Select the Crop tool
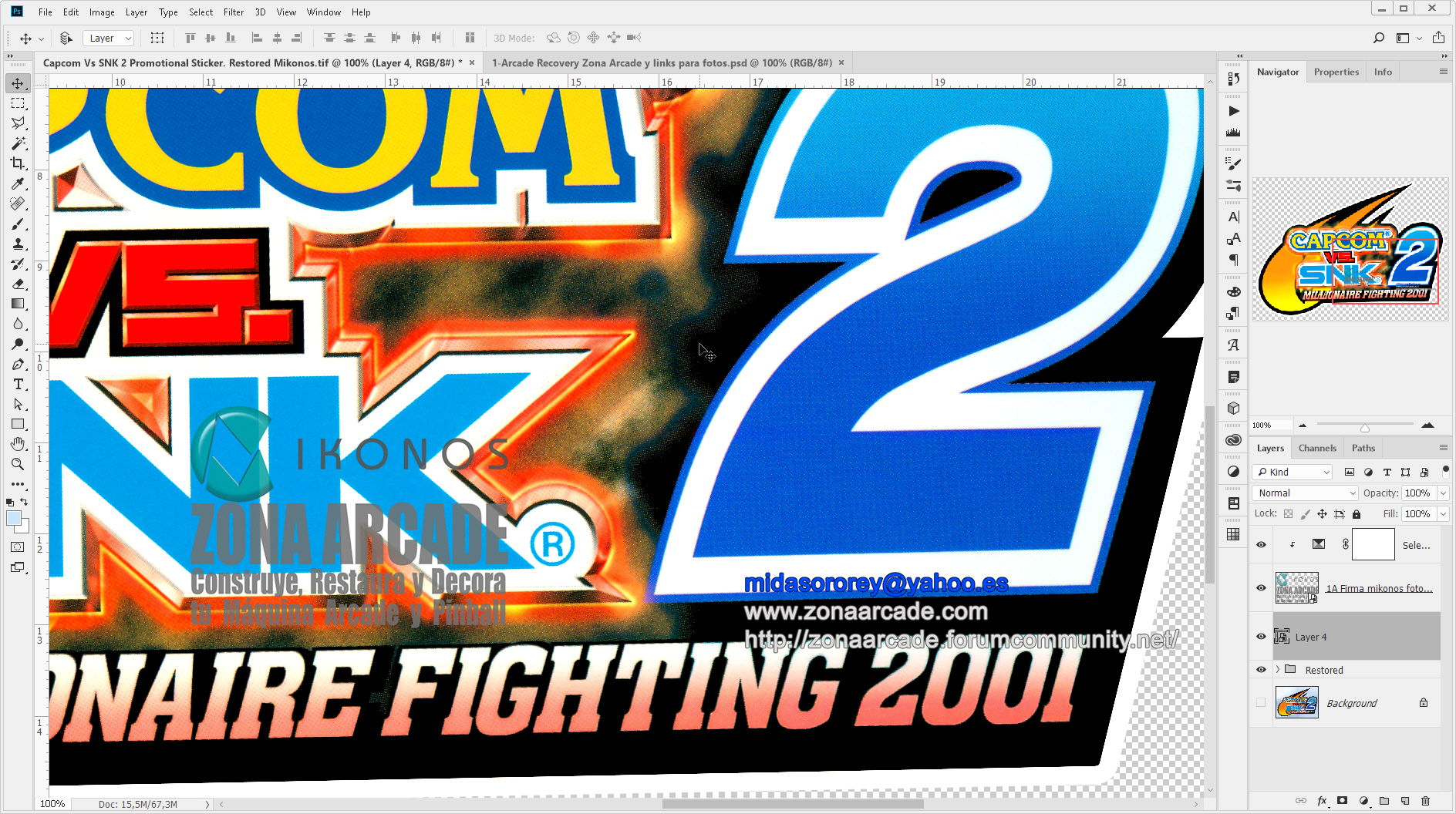The image size is (1456, 814). coord(18,163)
